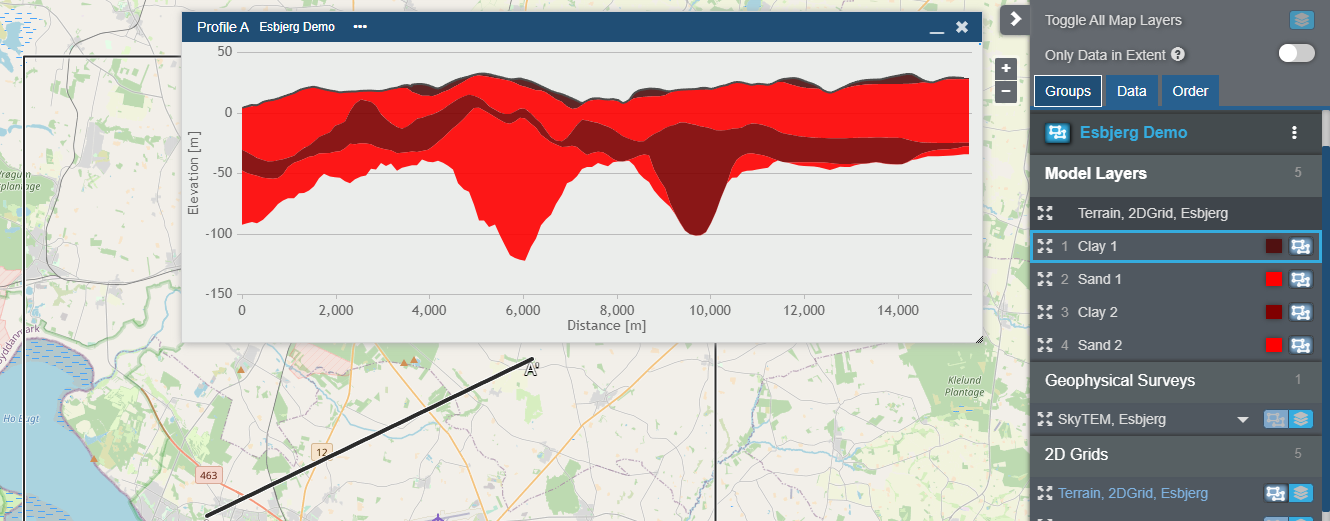Open Profile A three-dot menu

click(x=360, y=27)
